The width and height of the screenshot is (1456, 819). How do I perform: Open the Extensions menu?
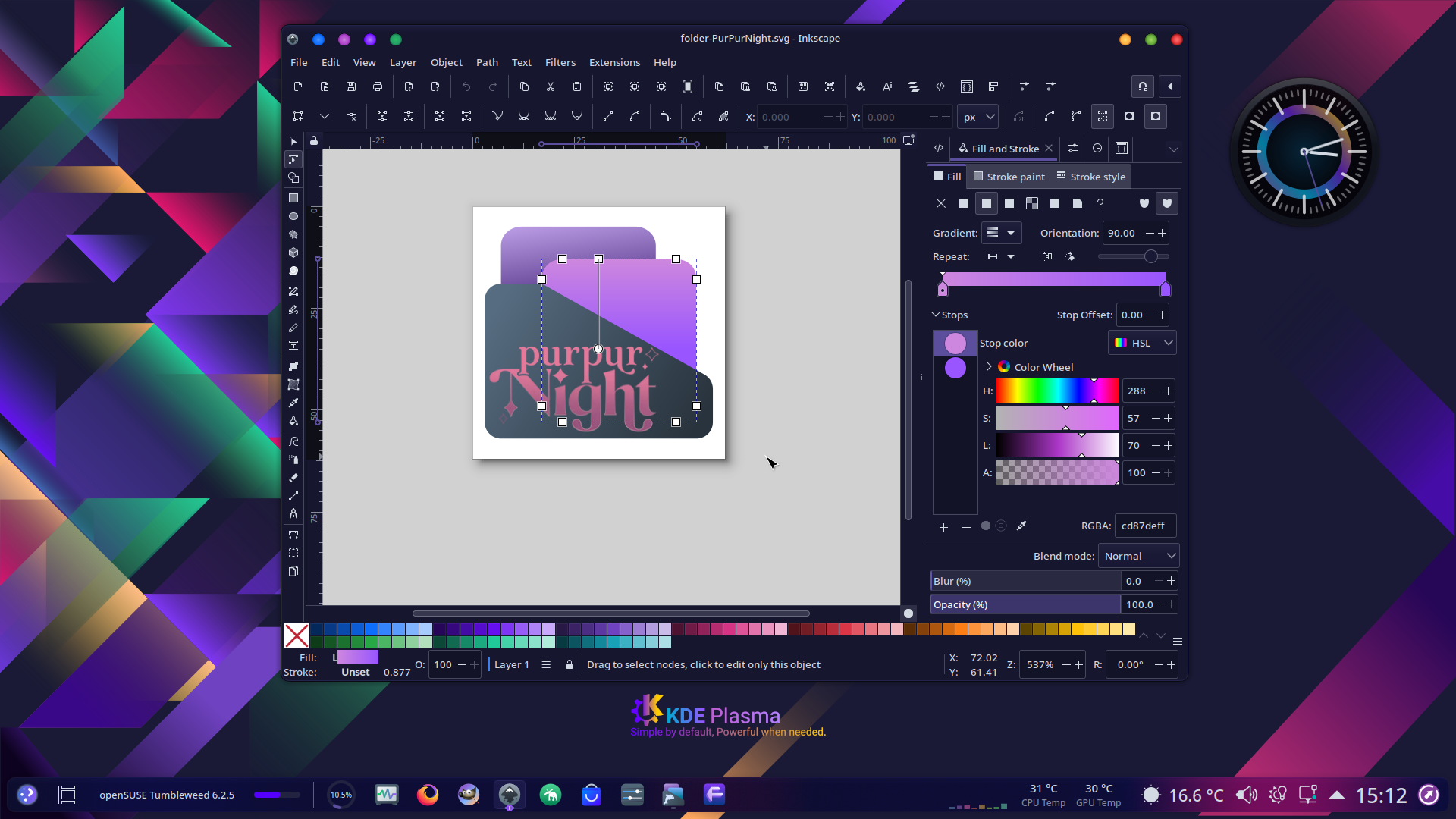coord(614,62)
